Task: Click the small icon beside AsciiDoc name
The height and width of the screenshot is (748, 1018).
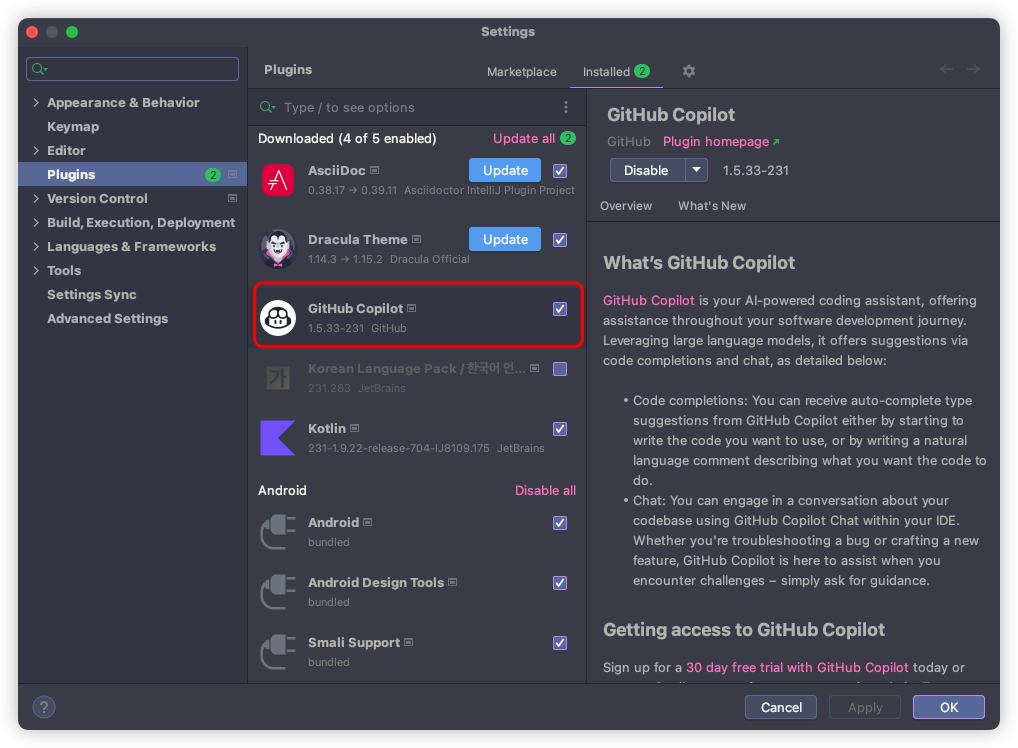Action: click(x=375, y=170)
